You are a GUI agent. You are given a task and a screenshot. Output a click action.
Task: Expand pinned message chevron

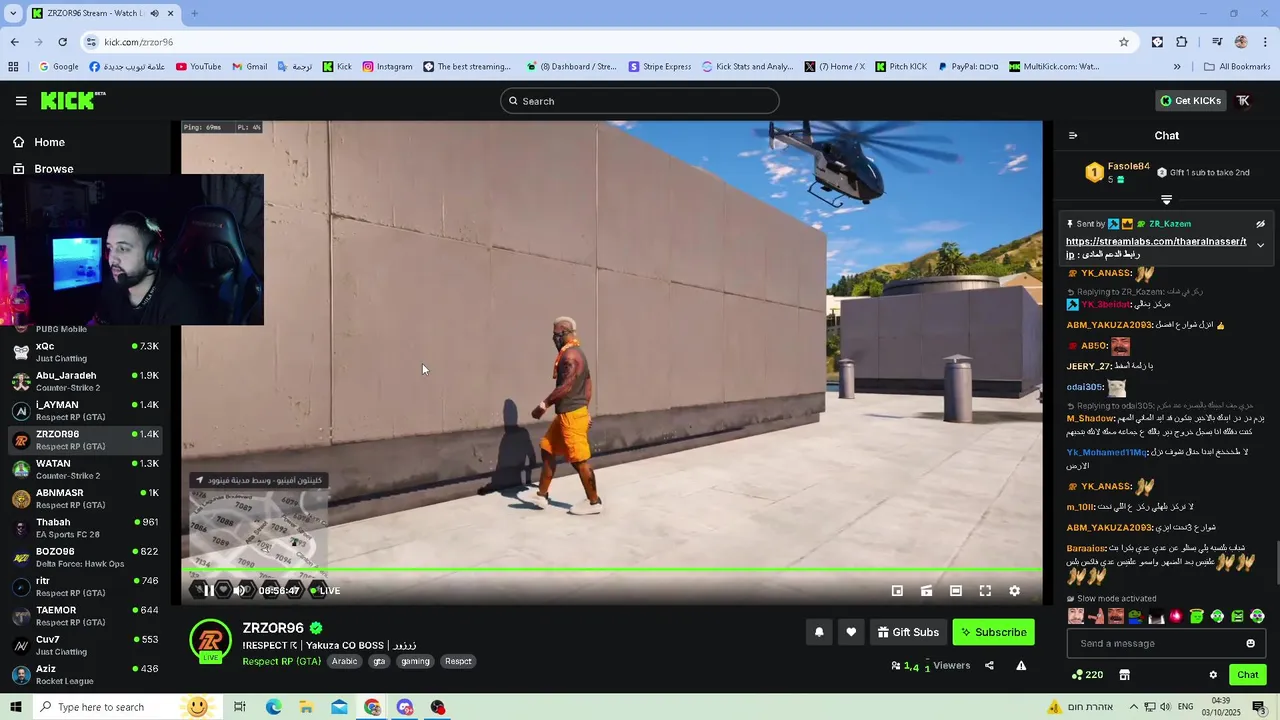(1260, 245)
